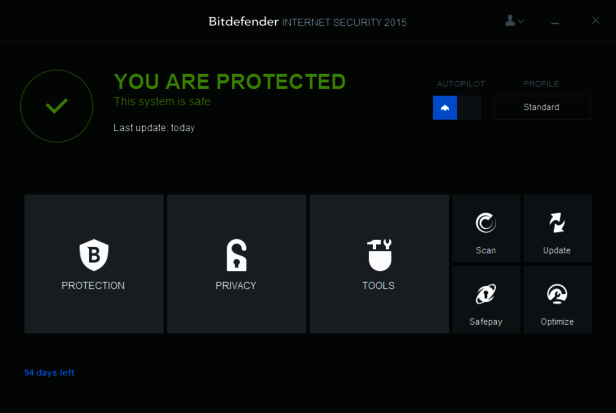Open the Protection shield module
Image resolution: width=616 pixels, height=413 pixels.
93,263
